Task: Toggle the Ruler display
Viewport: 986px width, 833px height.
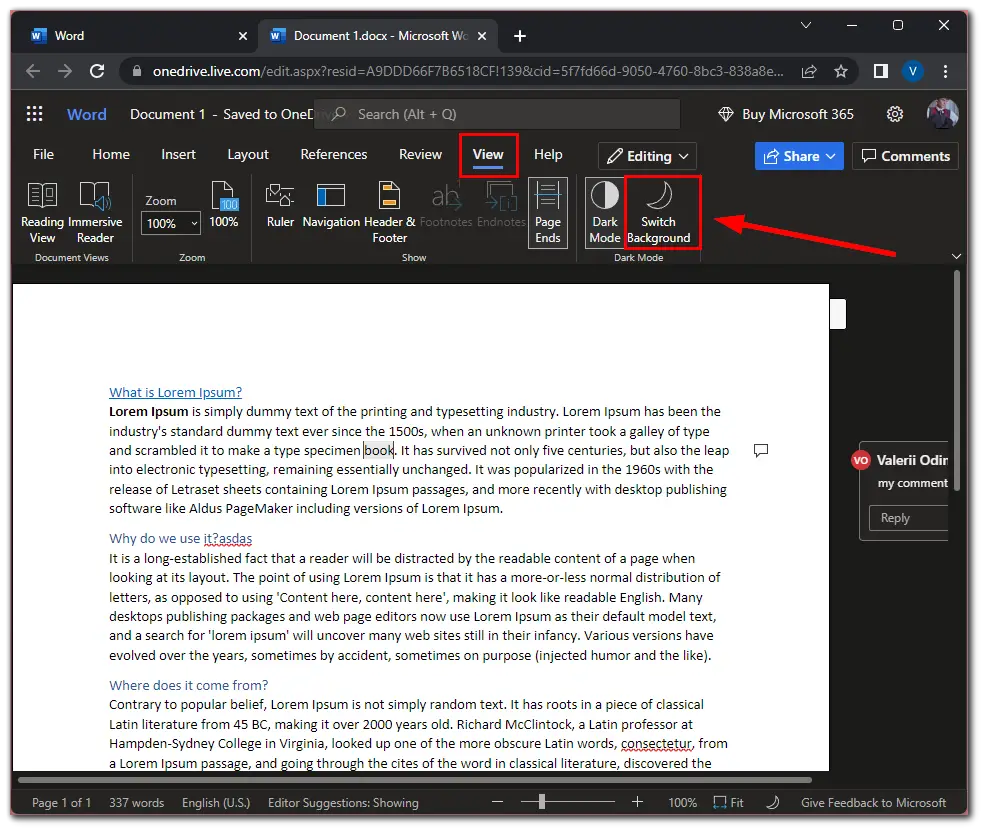Action: click(x=280, y=206)
